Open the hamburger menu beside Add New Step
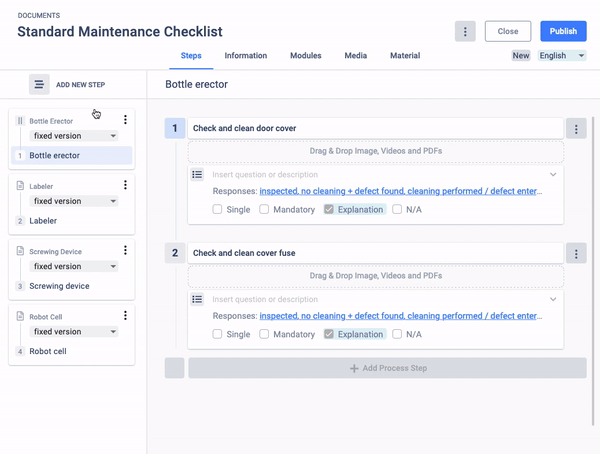 click(x=39, y=84)
